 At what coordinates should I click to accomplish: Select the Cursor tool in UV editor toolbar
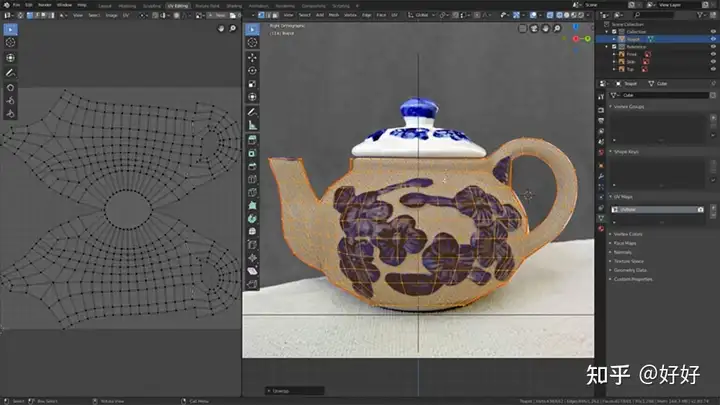pos(10,43)
